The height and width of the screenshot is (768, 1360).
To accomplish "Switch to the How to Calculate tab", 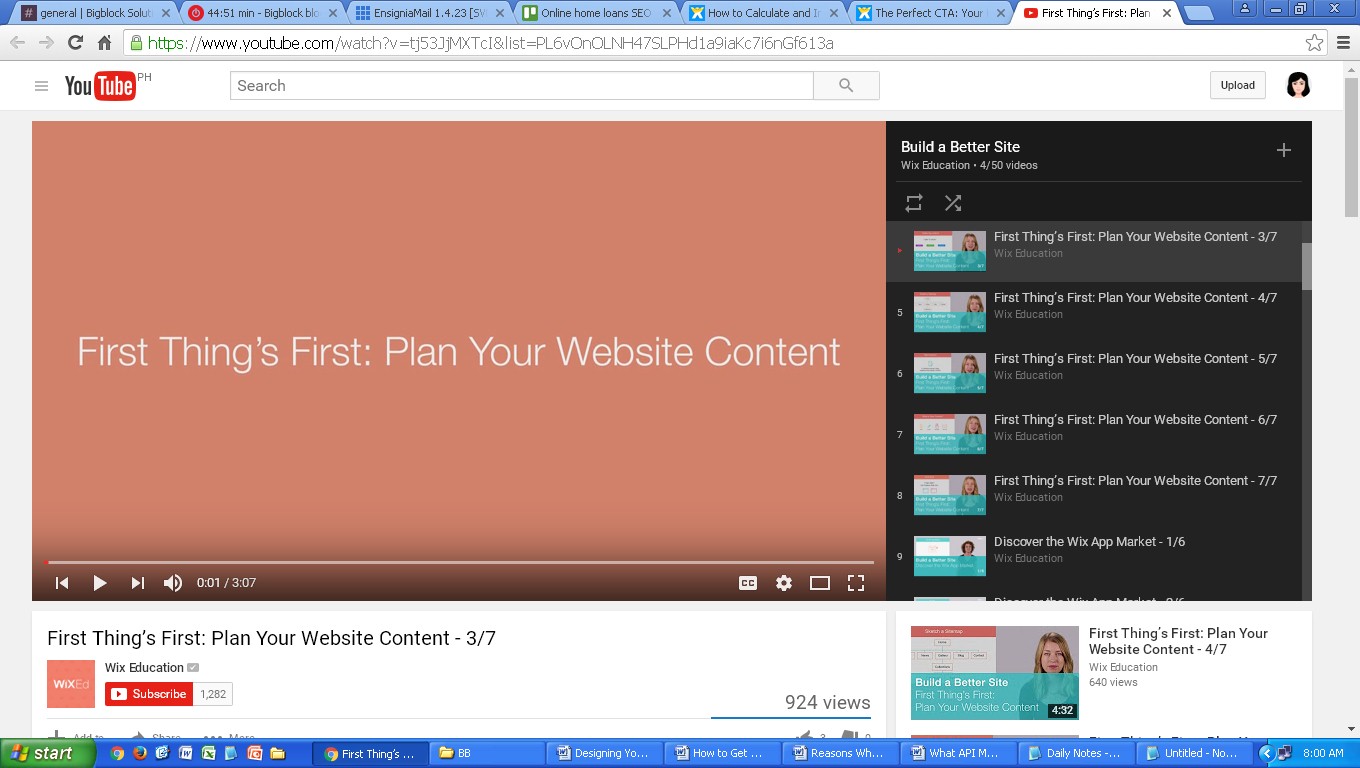I will pyautogui.click(x=762, y=13).
